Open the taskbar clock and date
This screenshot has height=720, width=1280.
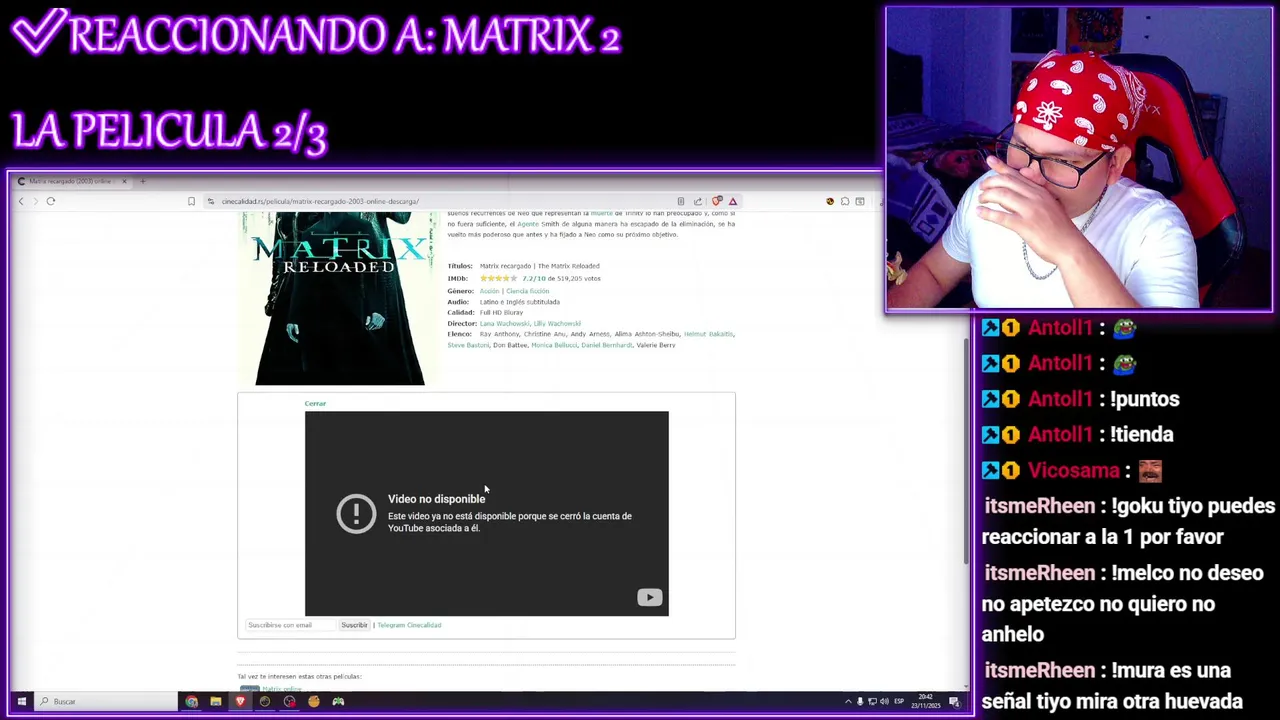(925, 702)
